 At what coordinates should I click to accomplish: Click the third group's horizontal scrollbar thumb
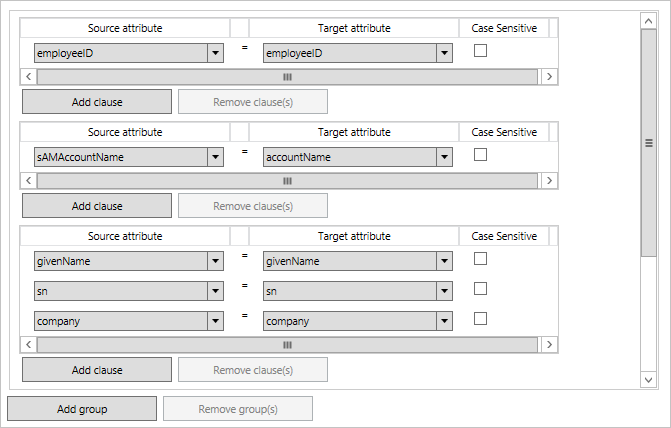coord(288,345)
